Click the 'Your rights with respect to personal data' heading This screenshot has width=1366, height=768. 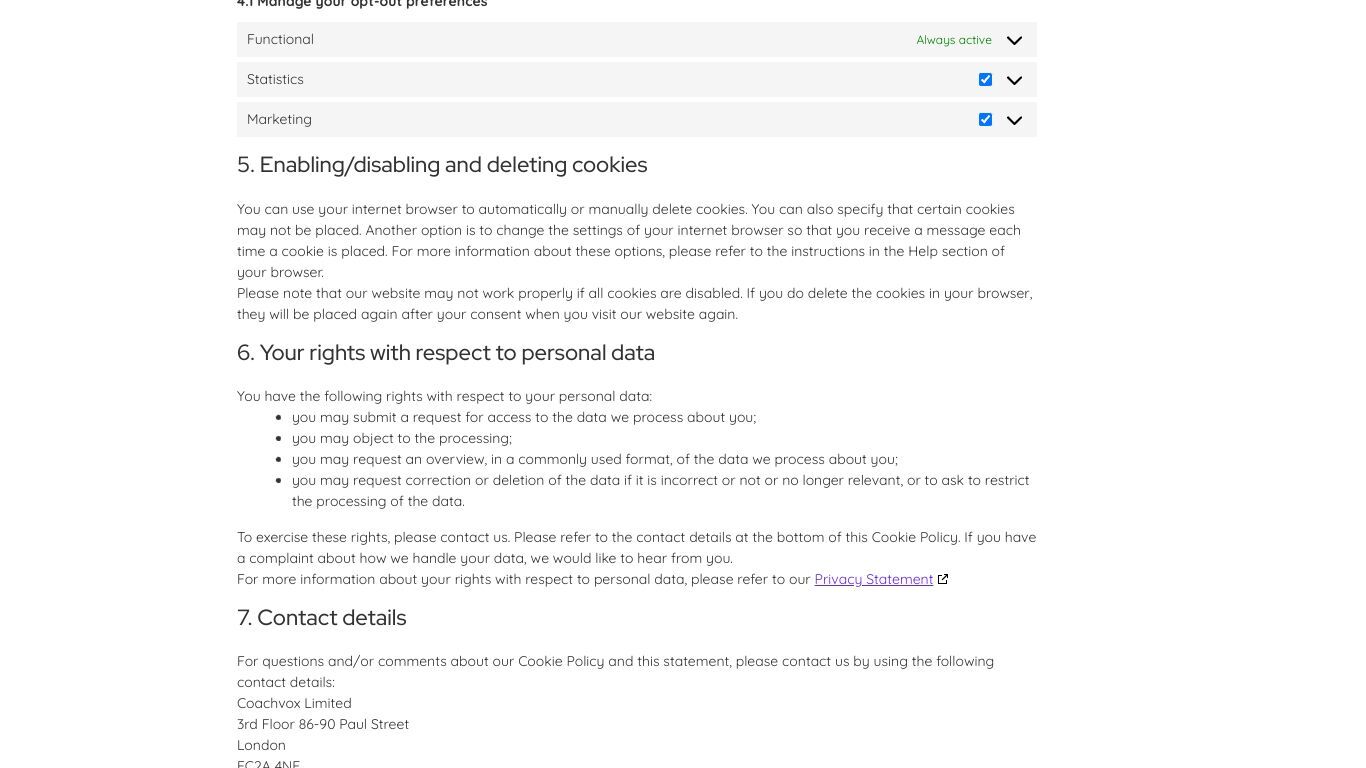point(446,353)
